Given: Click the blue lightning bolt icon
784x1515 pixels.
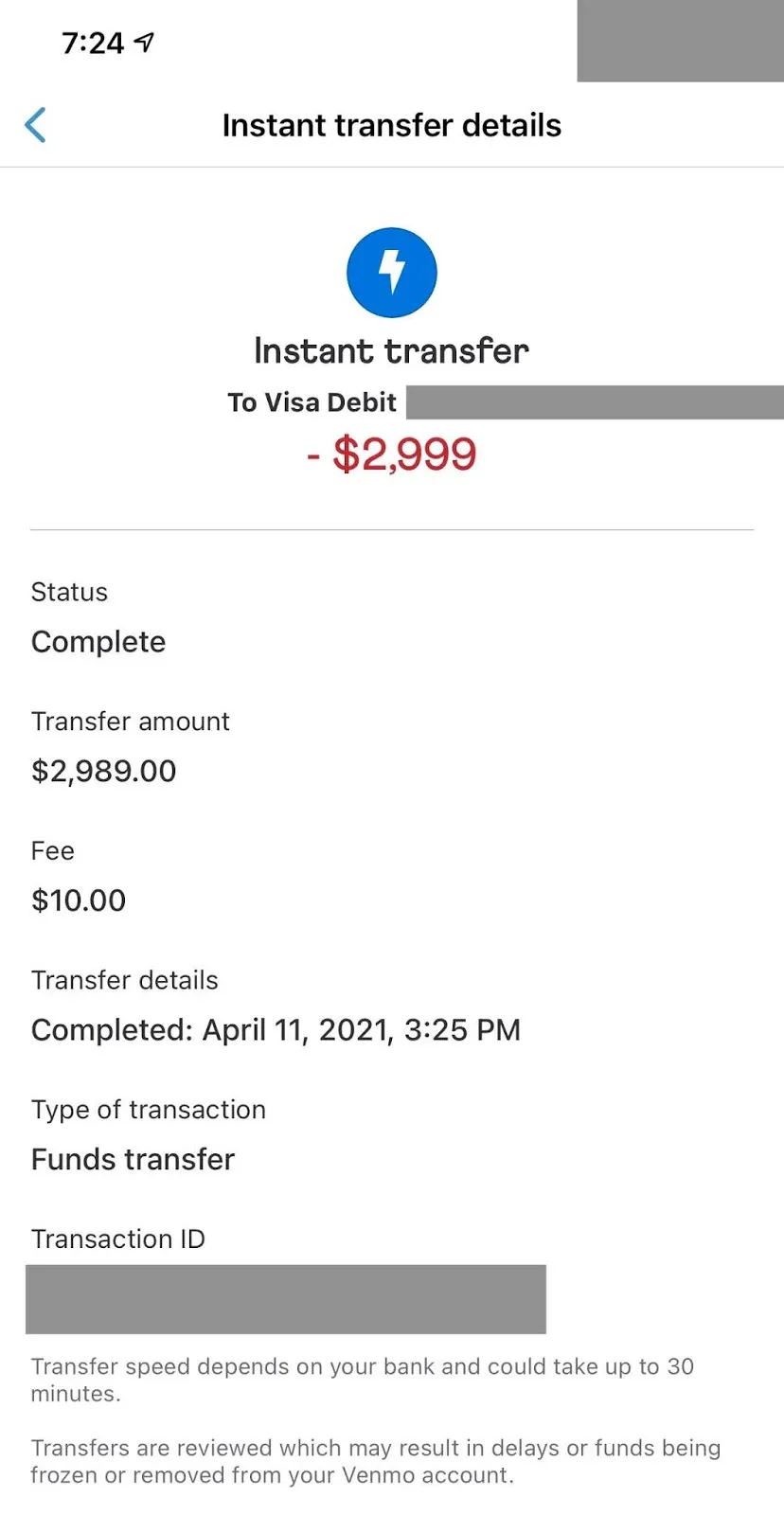Looking at the screenshot, I should [x=392, y=273].
